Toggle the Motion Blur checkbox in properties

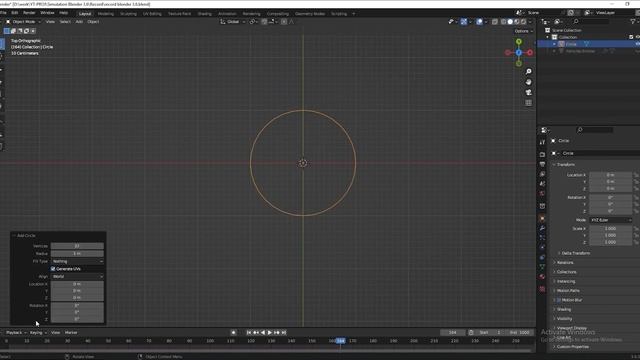click(x=559, y=300)
